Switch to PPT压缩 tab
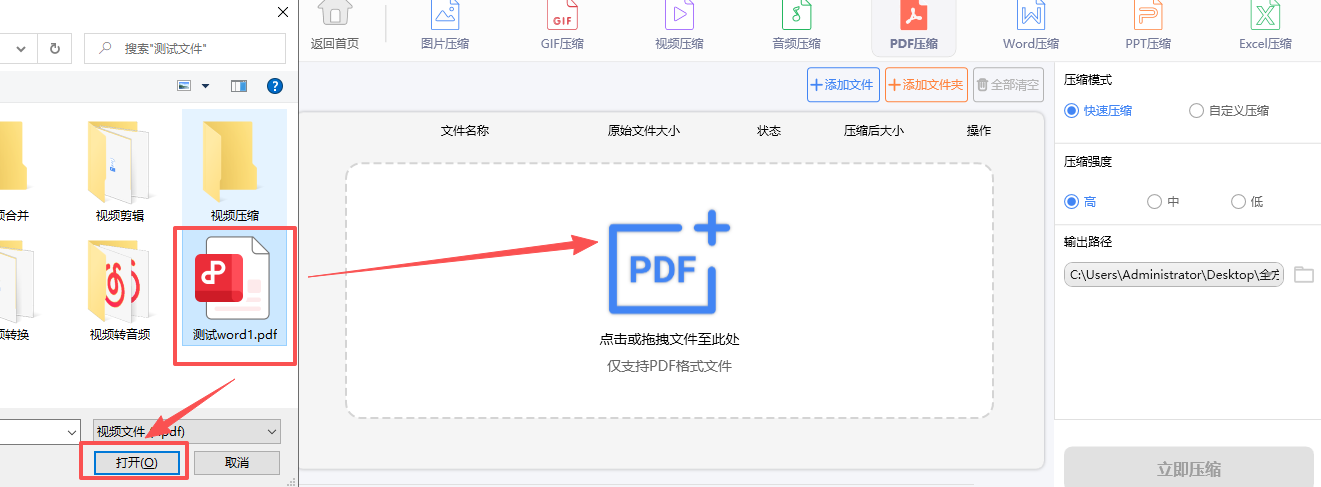Image resolution: width=1321 pixels, height=487 pixels. [x=1146, y=26]
